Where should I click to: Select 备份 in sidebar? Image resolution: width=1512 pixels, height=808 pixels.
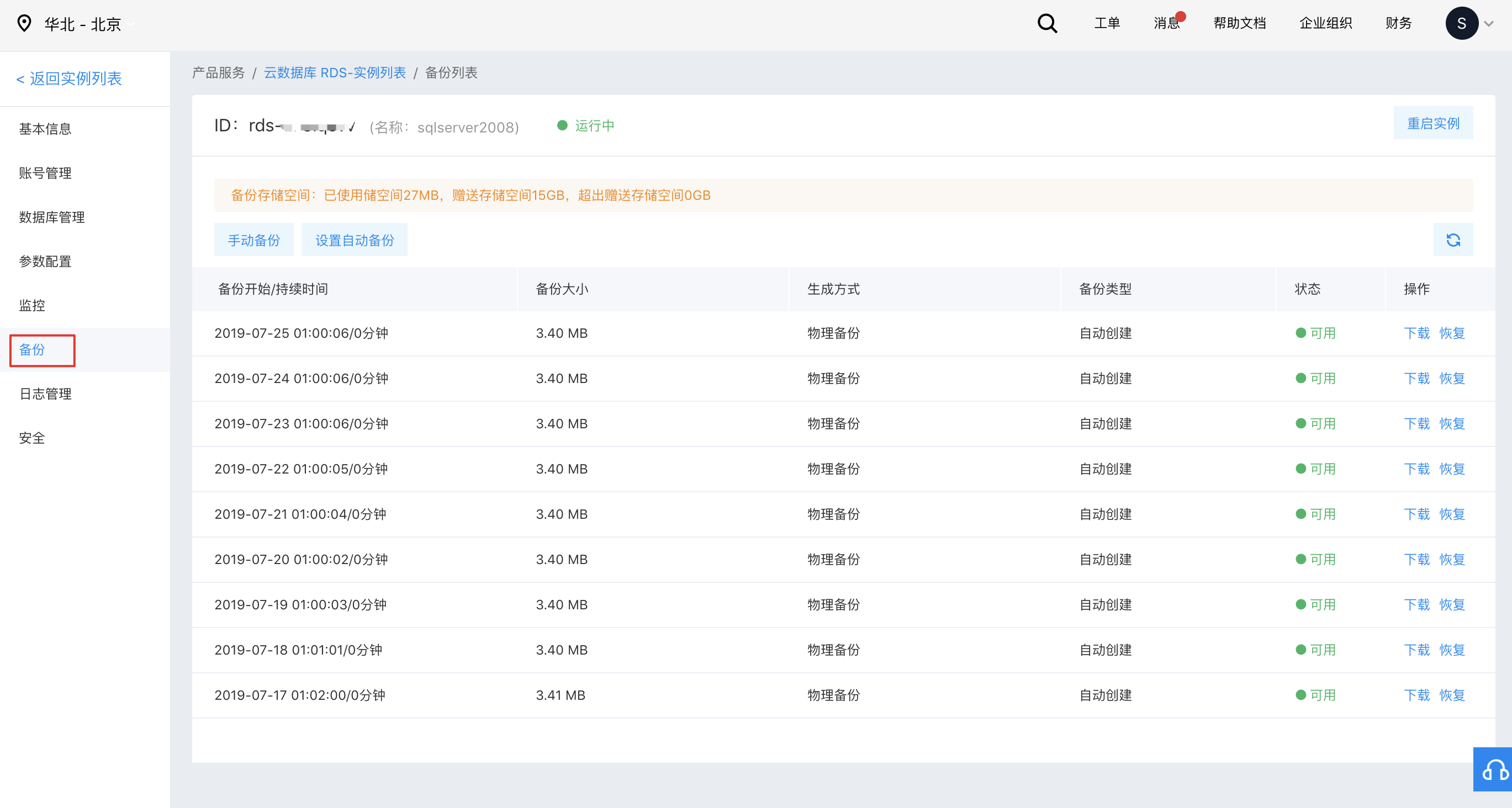(32, 350)
